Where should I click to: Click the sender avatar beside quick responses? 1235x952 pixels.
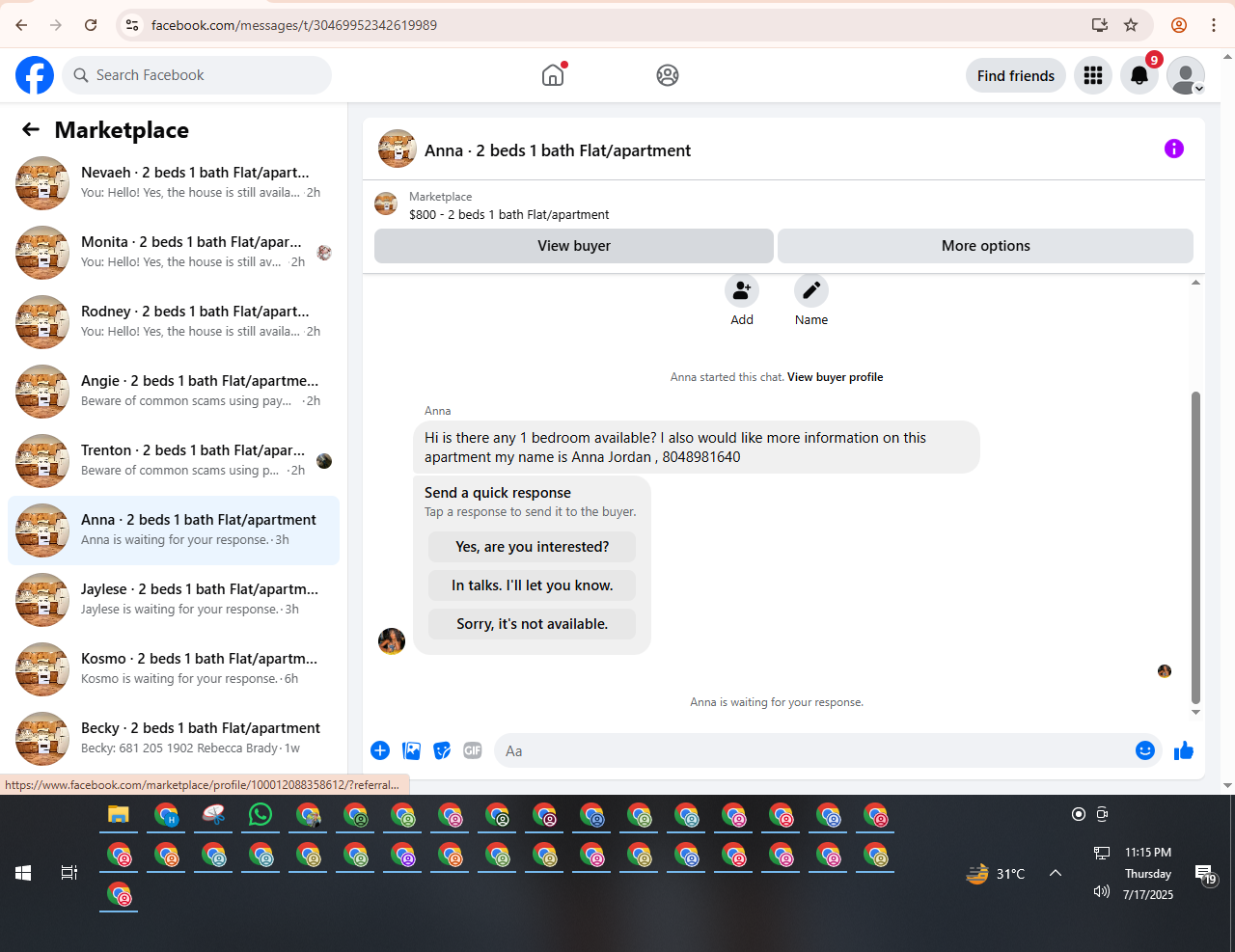[x=392, y=640]
